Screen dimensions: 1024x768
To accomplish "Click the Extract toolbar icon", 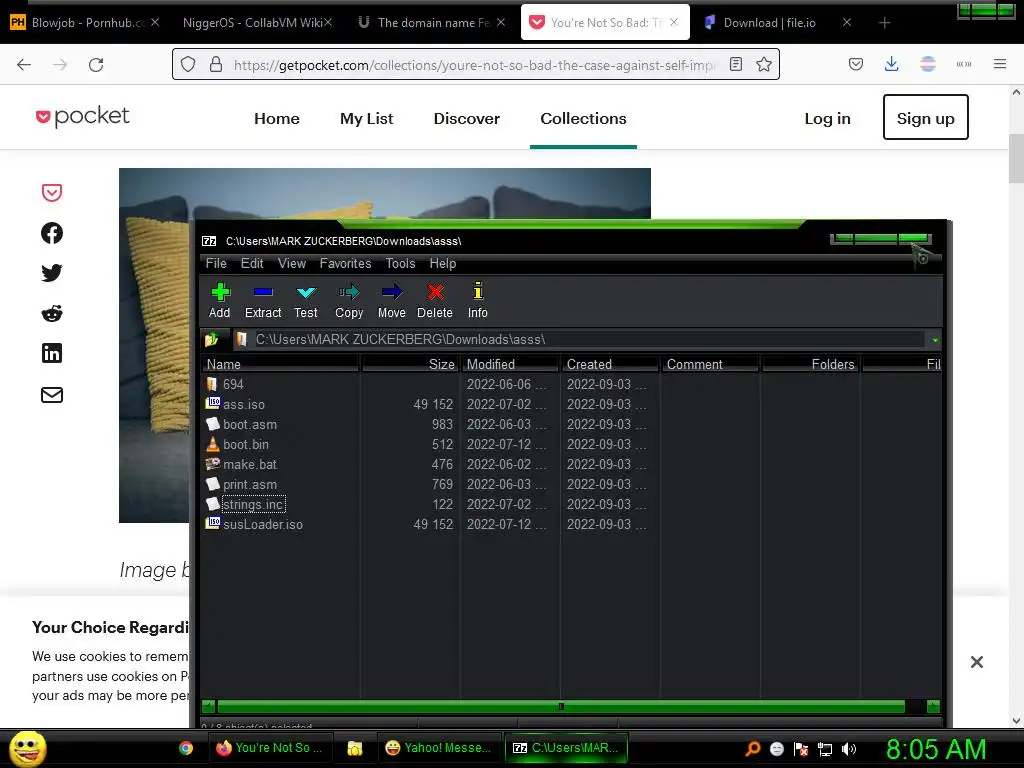I will click(263, 300).
